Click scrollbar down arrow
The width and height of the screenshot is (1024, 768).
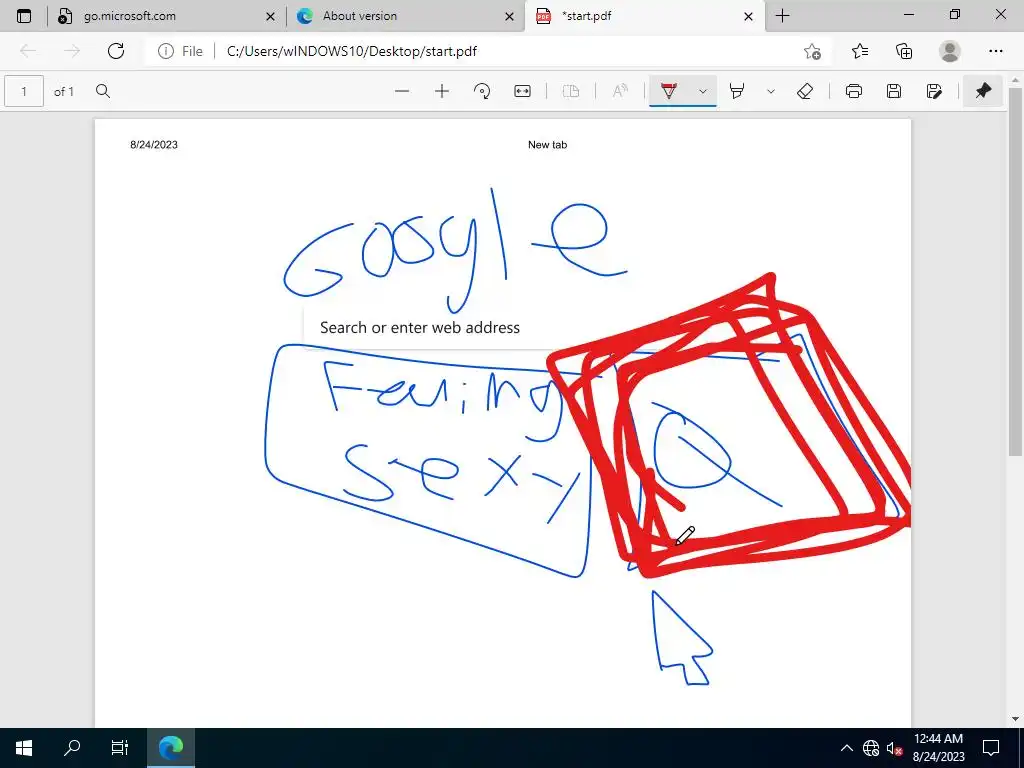click(x=1015, y=719)
